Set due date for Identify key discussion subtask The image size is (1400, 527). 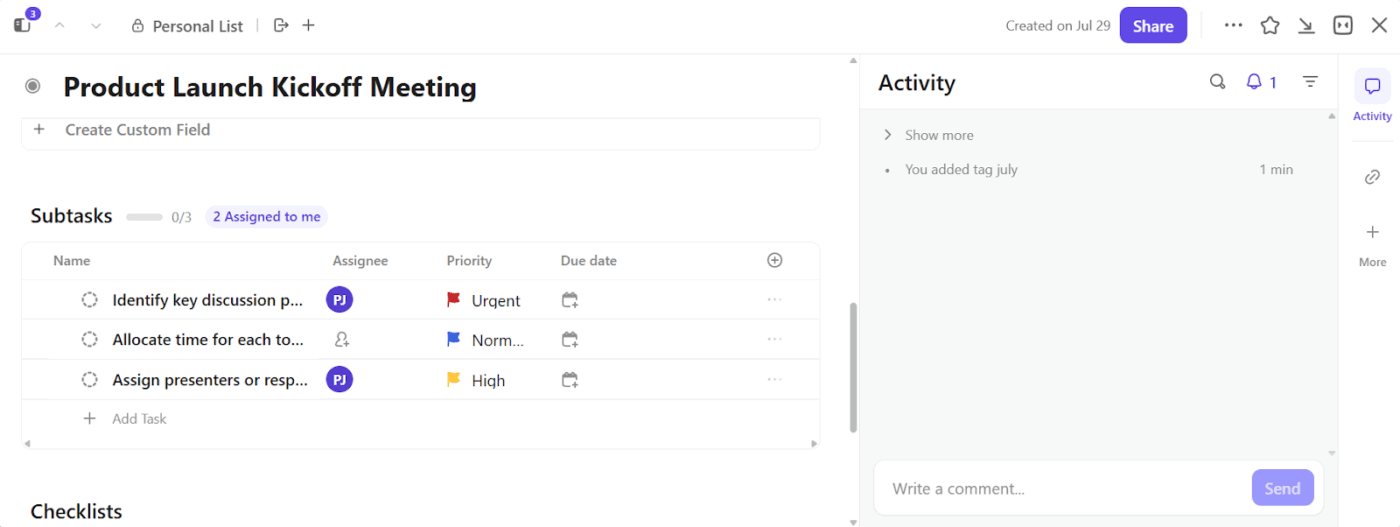coord(570,300)
